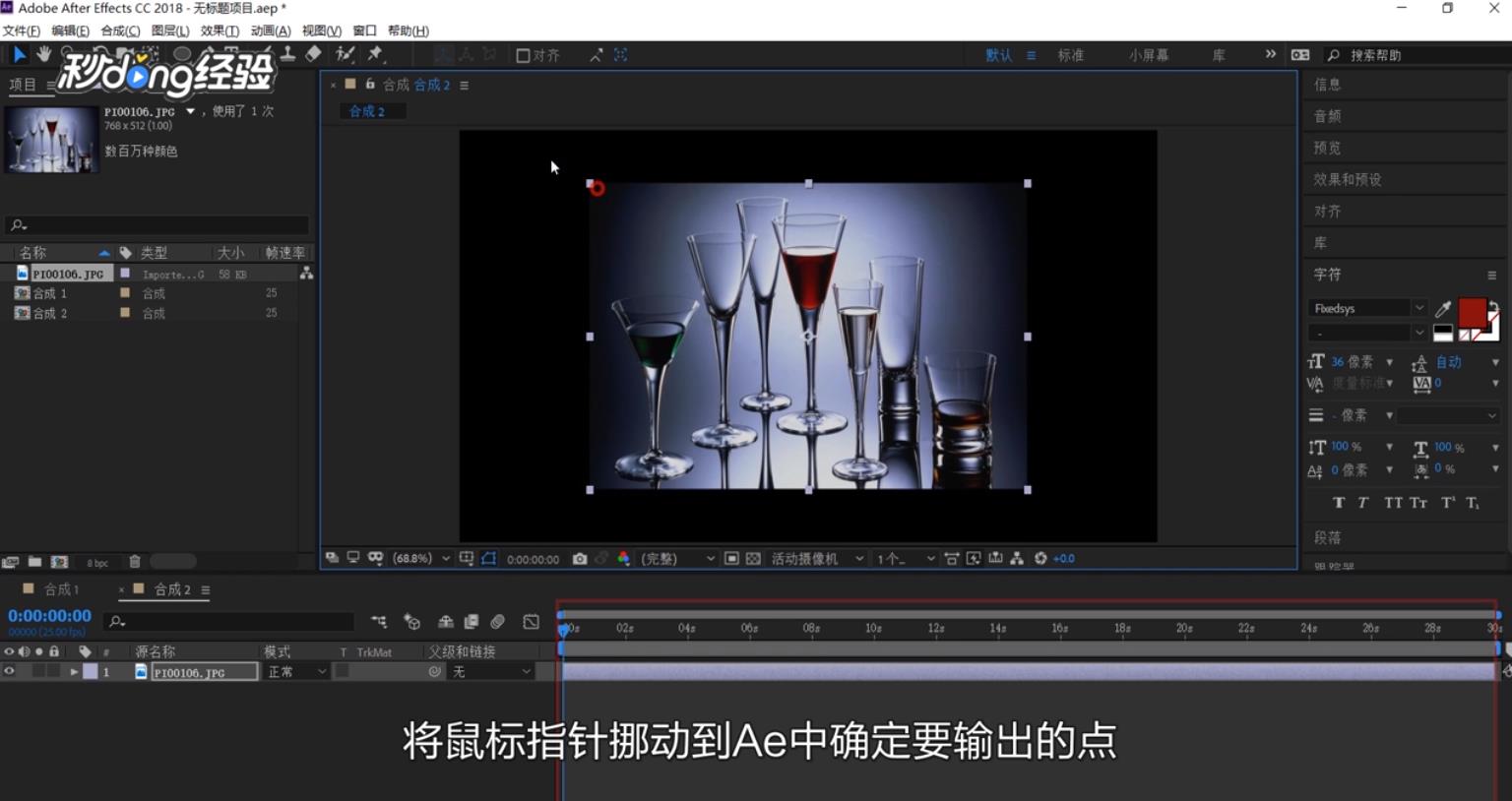The width and height of the screenshot is (1512, 801).
Task: Click the red fill color swatch
Action: [x=1472, y=313]
